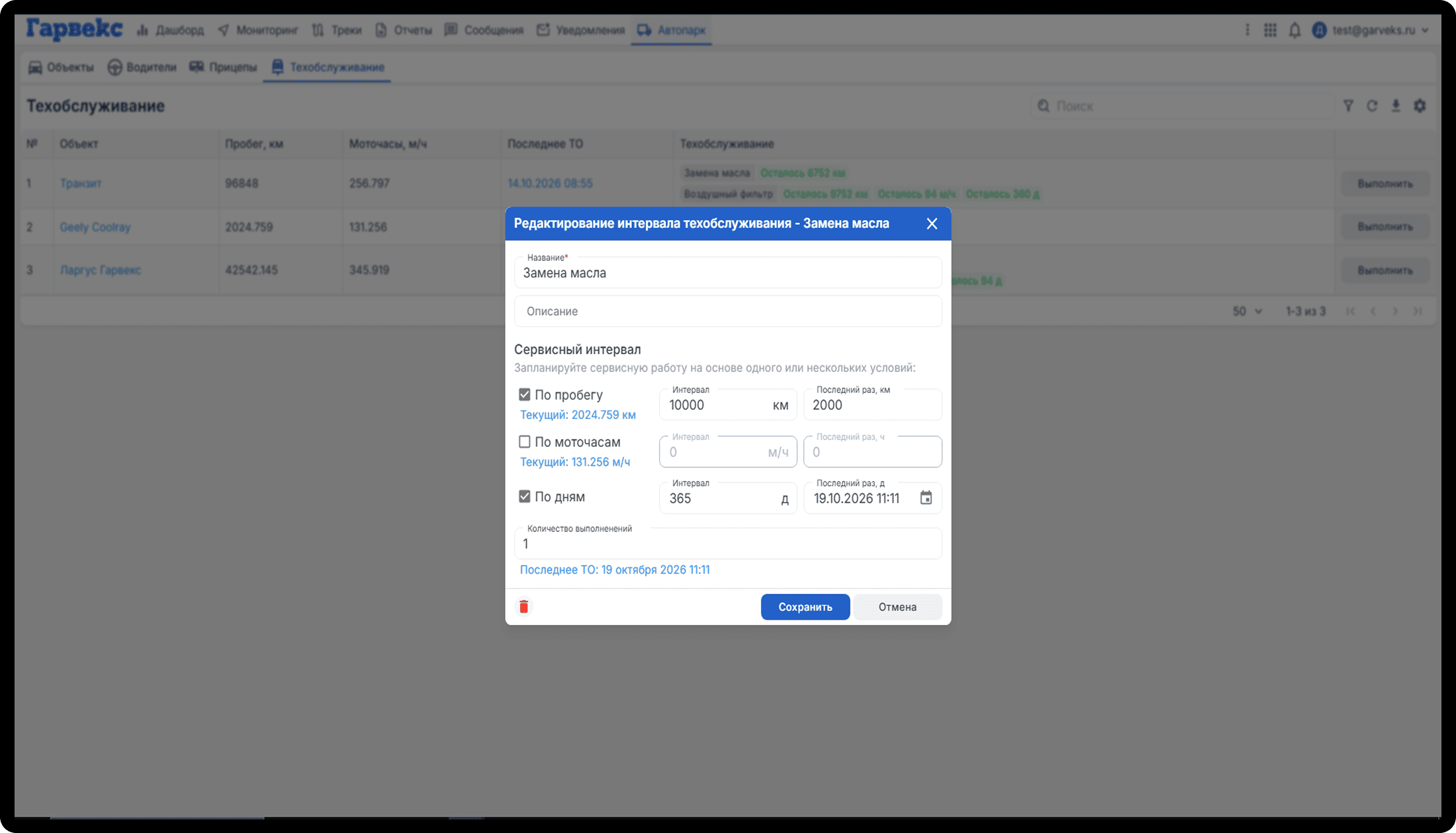
Task: Click the days interval field 365
Action: 727,498
